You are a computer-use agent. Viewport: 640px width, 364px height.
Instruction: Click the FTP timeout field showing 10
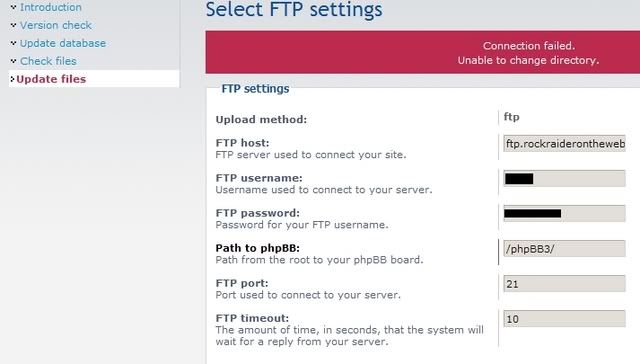564,319
